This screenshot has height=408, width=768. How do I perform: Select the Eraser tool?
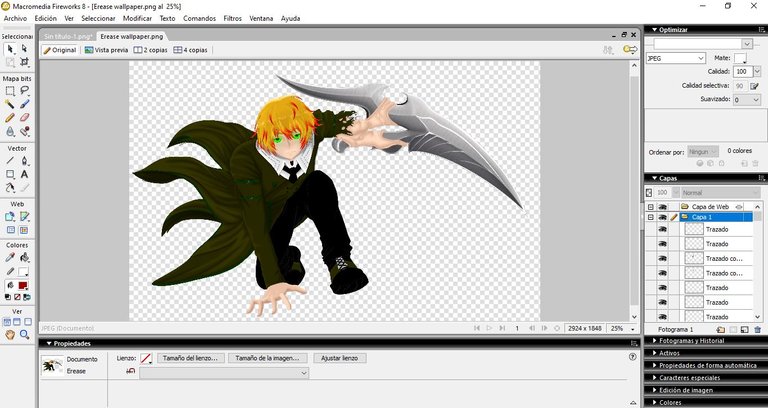24,118
